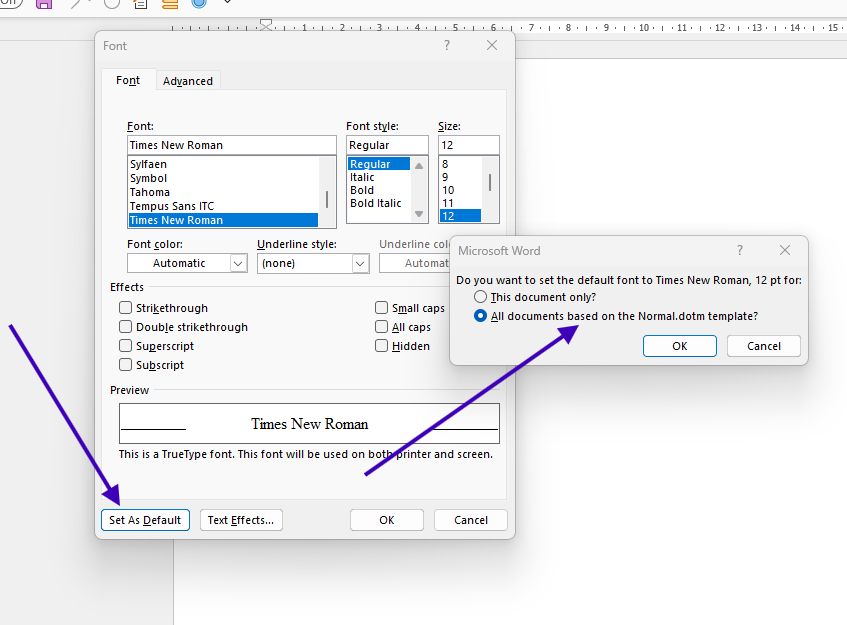Check the Hidden text checkbox
The image size is (847, 625).
click(381, 346)
